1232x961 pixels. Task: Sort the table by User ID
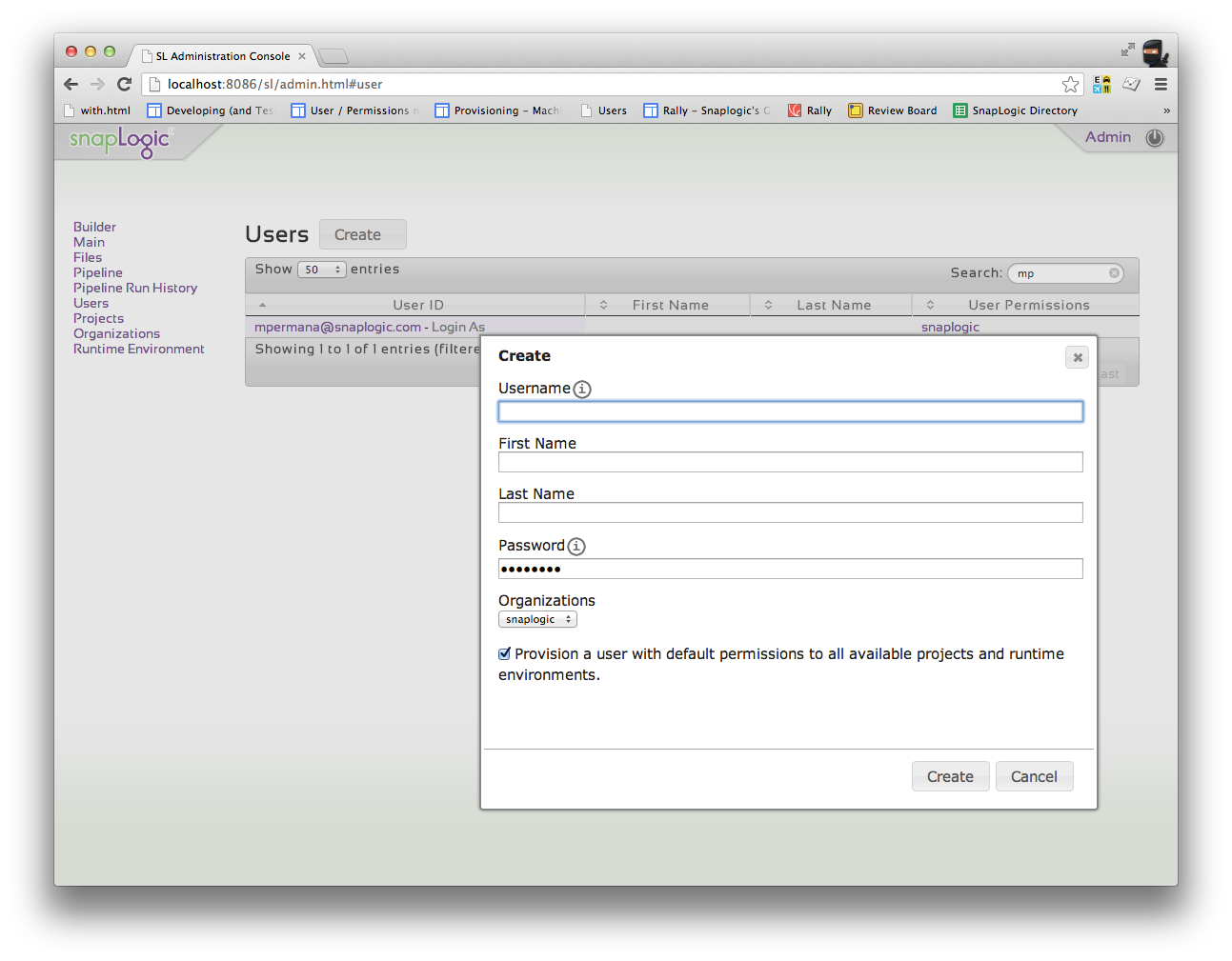point(415,305)
